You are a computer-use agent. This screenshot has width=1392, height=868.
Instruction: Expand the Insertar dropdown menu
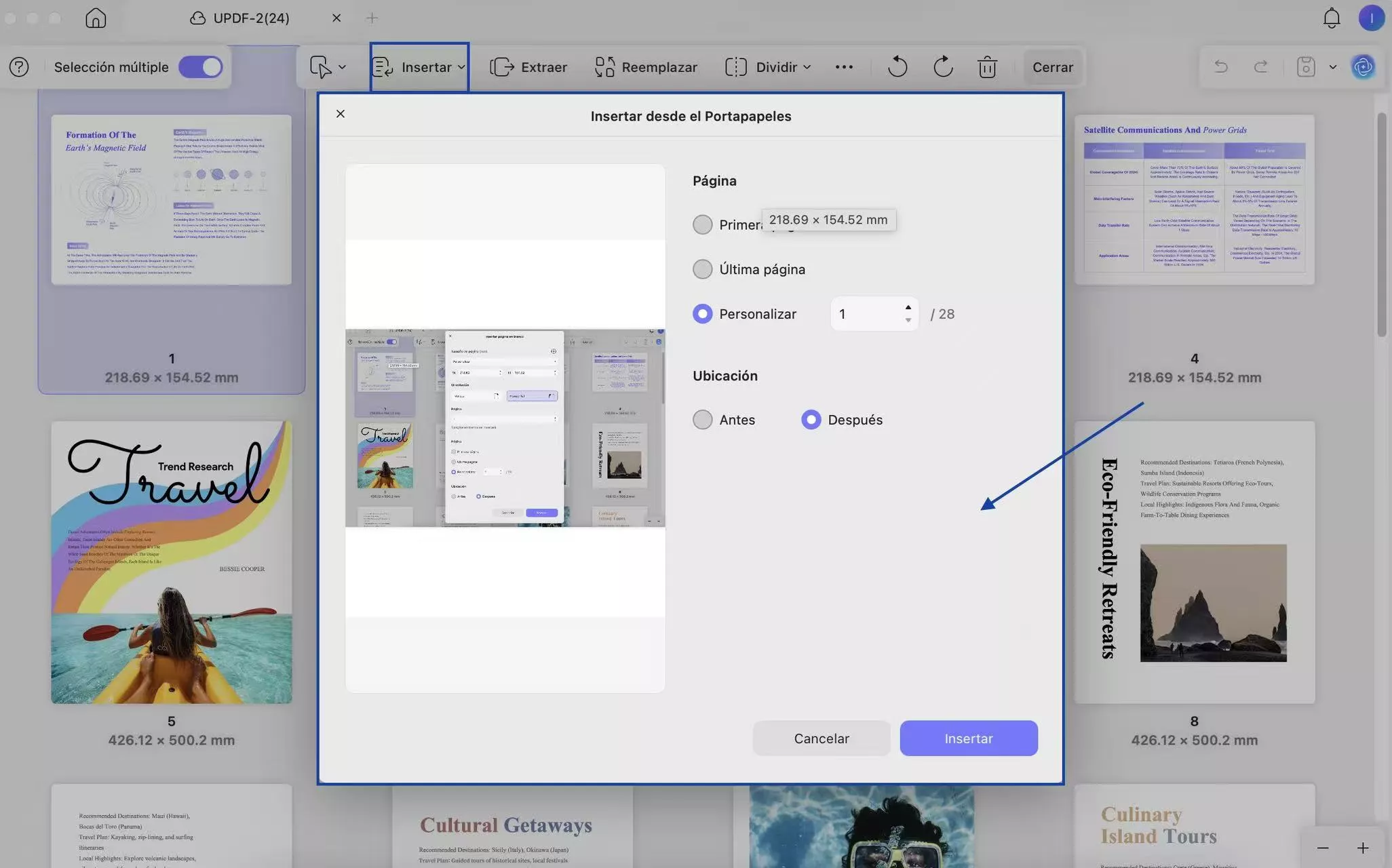coord(419,67)
